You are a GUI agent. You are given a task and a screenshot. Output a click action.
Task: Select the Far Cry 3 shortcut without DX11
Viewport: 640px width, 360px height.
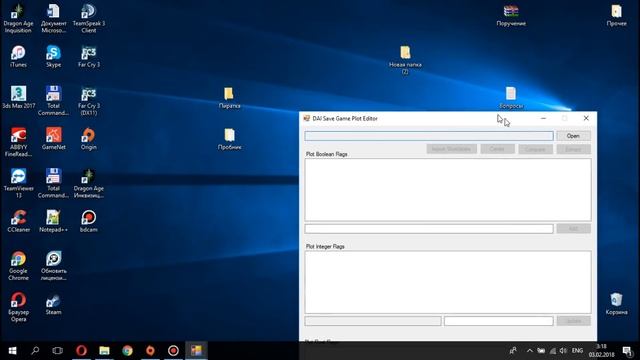point(89,56)
